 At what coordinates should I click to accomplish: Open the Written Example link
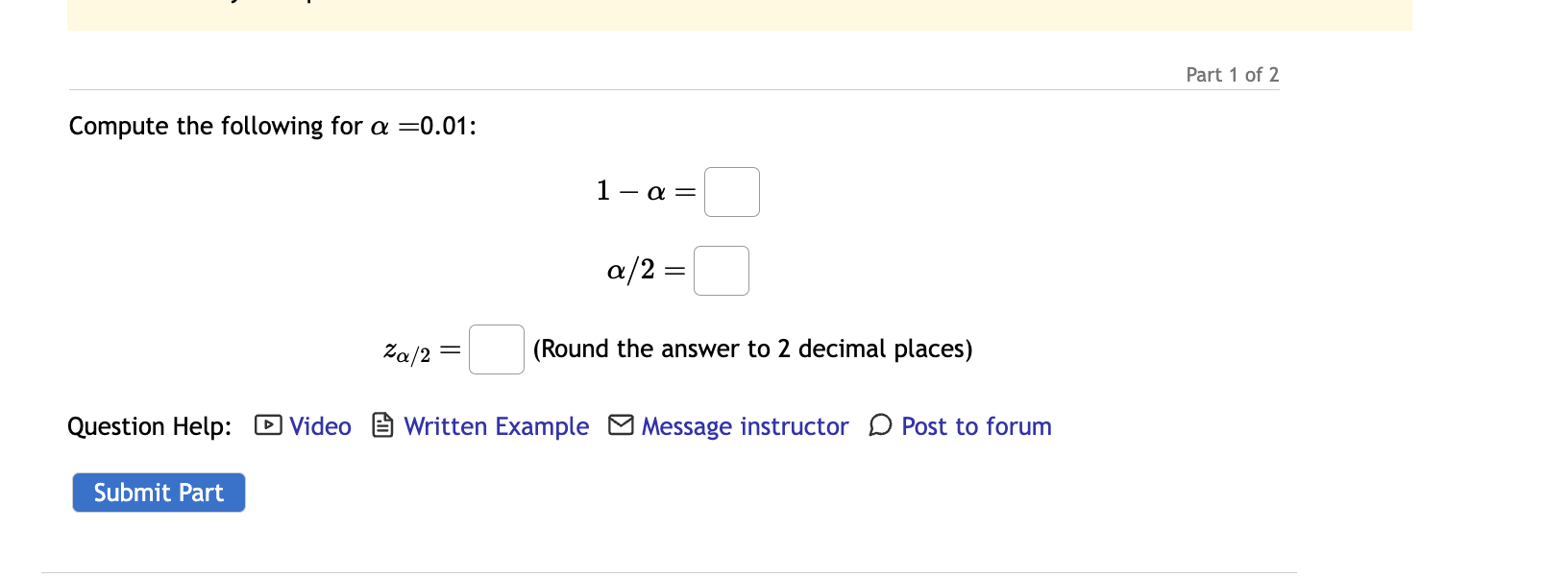point(496,425)
